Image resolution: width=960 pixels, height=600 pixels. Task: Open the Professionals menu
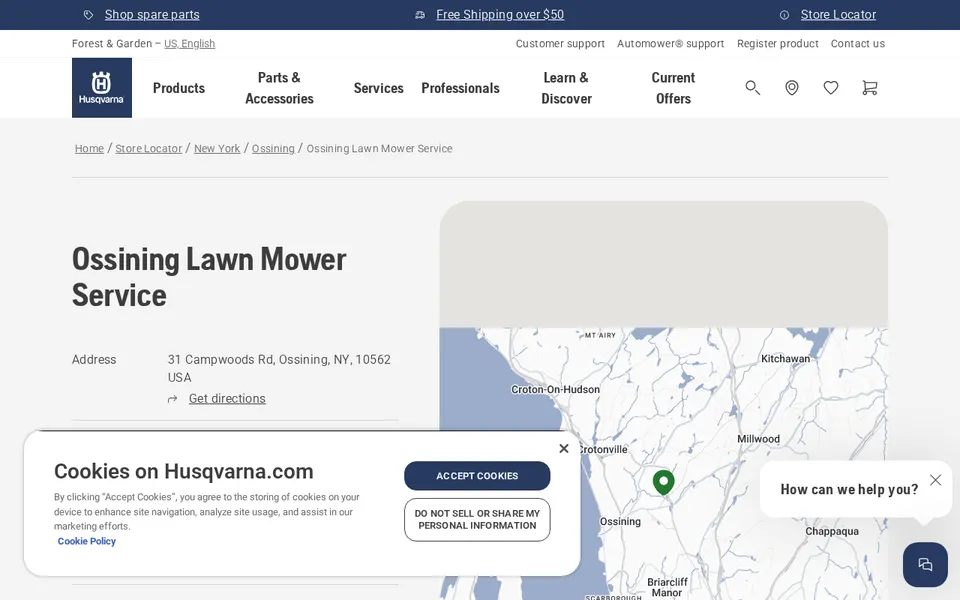point(460,88)
